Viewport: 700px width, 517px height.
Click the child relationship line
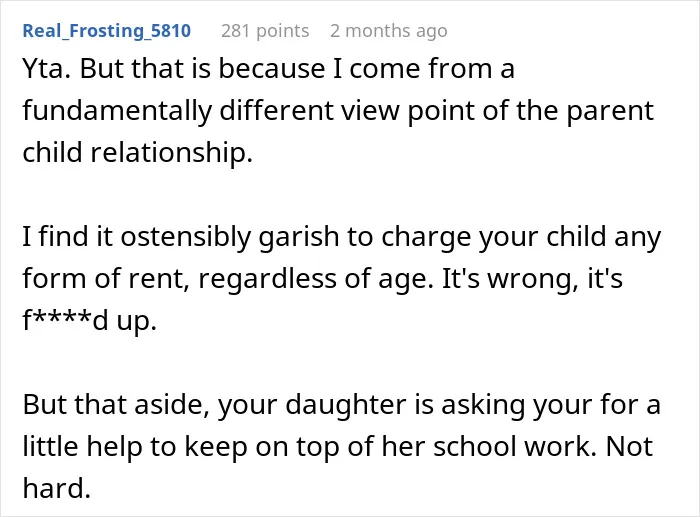pyautogui.click(x=138, y=153)
